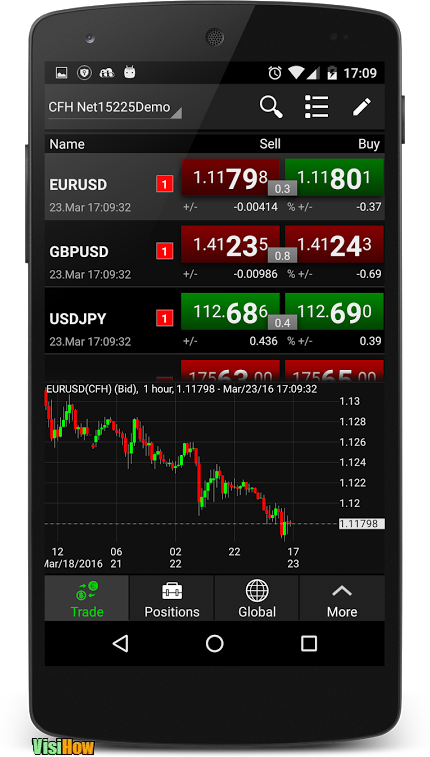
Task: Tap the Sell column header
Action: coord(270,144)
